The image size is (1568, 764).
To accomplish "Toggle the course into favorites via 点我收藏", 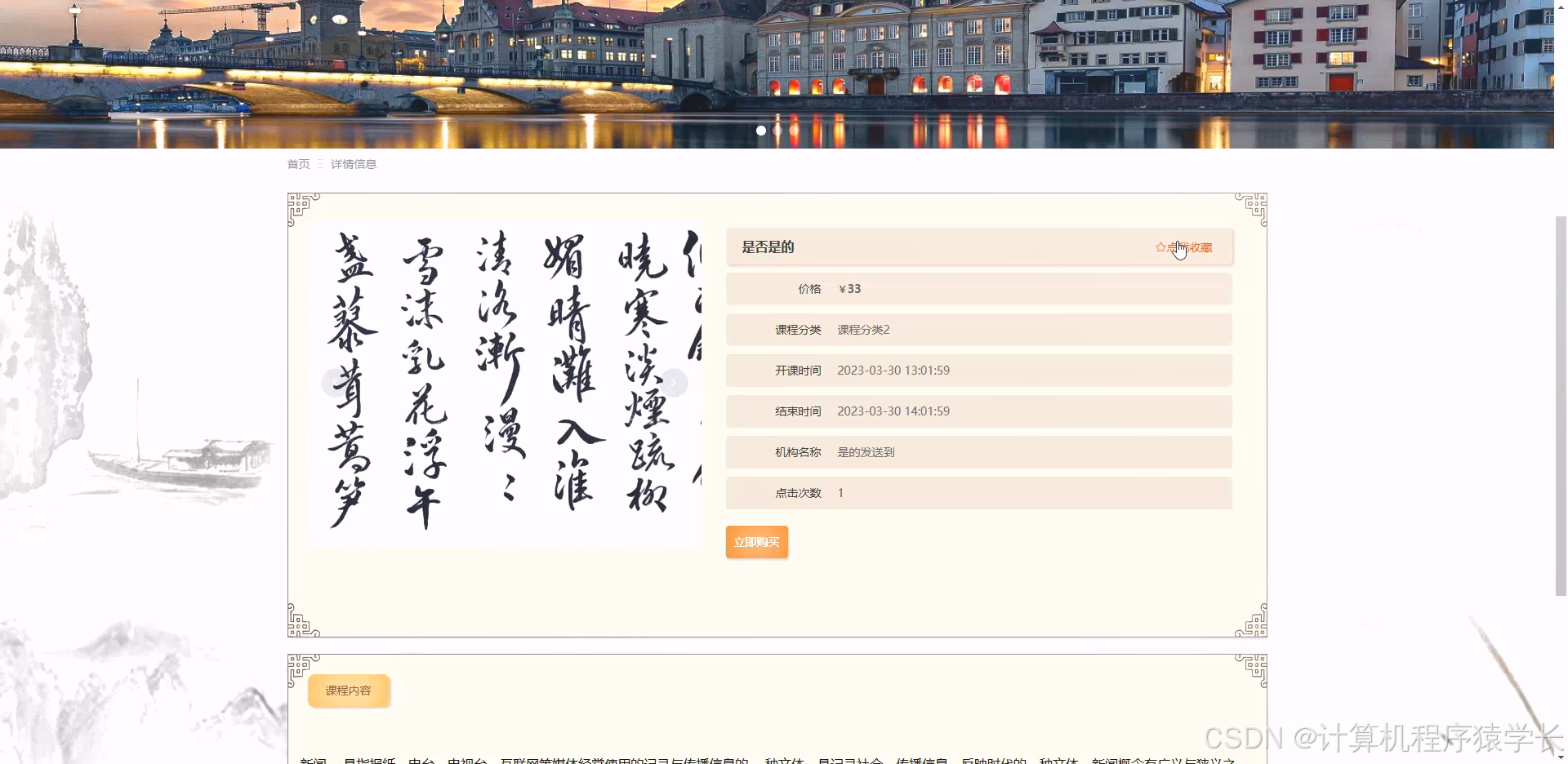I will (1188, 247).
